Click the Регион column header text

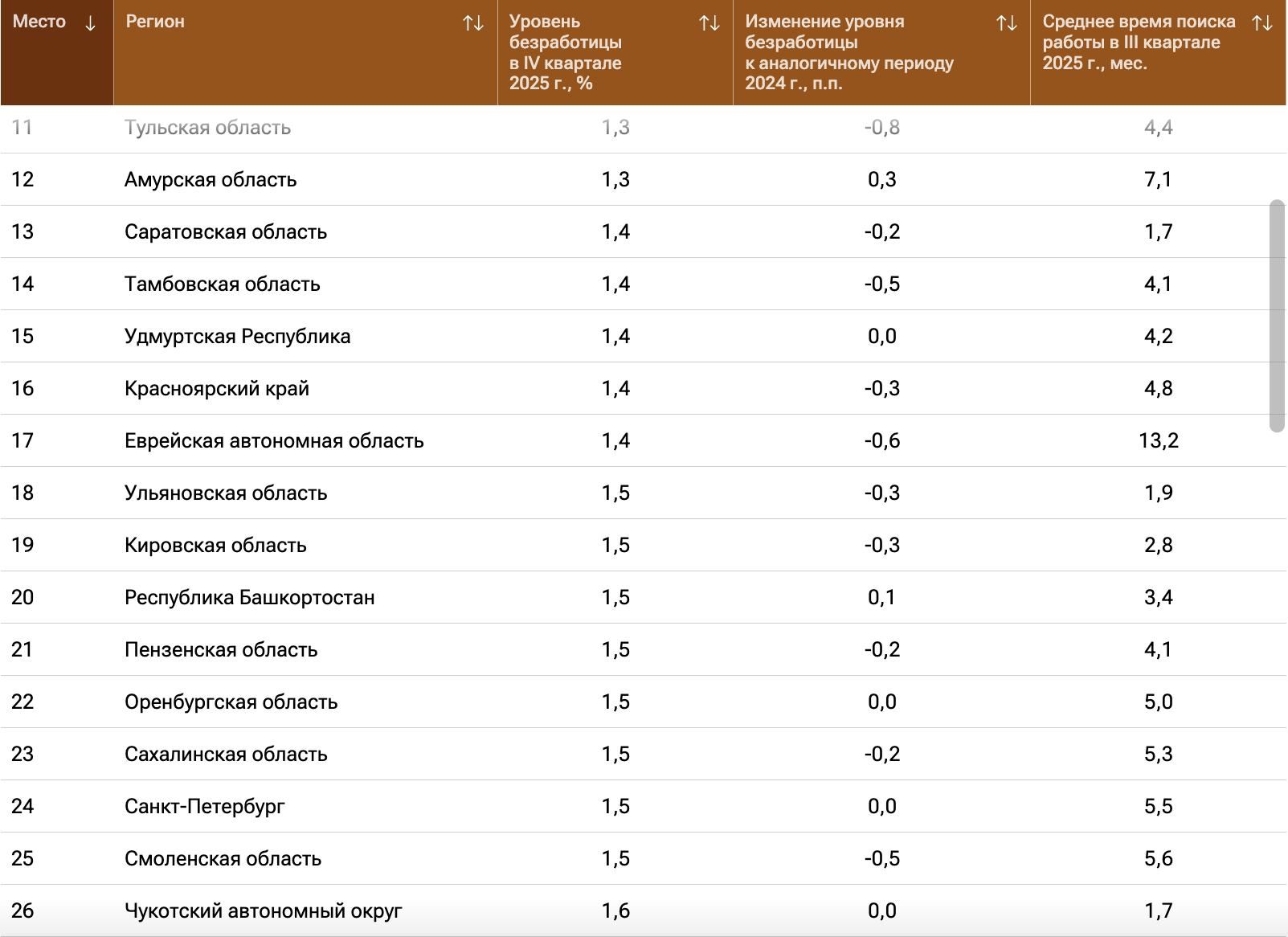155,22
